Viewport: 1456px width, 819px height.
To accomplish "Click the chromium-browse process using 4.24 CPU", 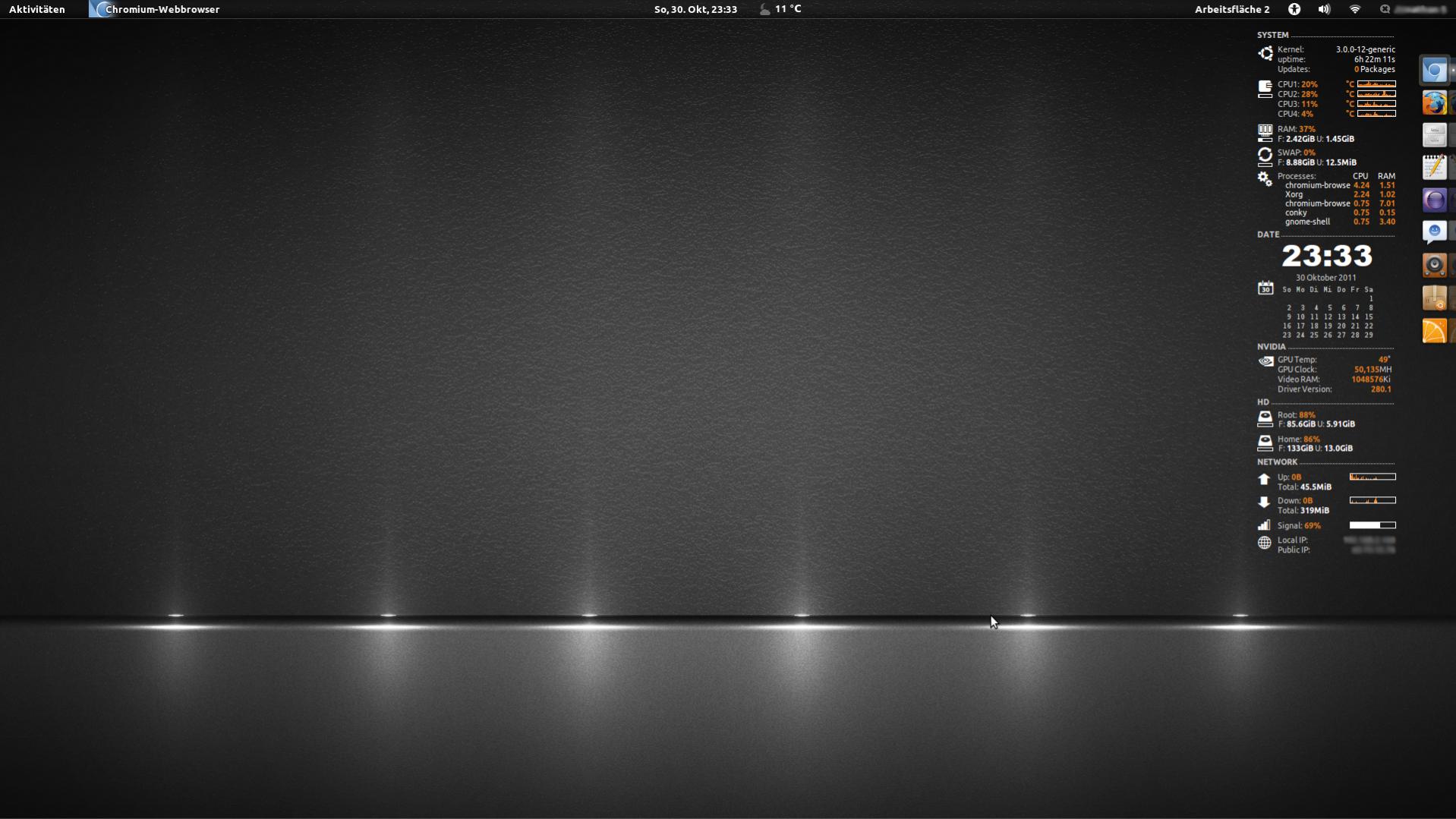I will point(1340,185).
